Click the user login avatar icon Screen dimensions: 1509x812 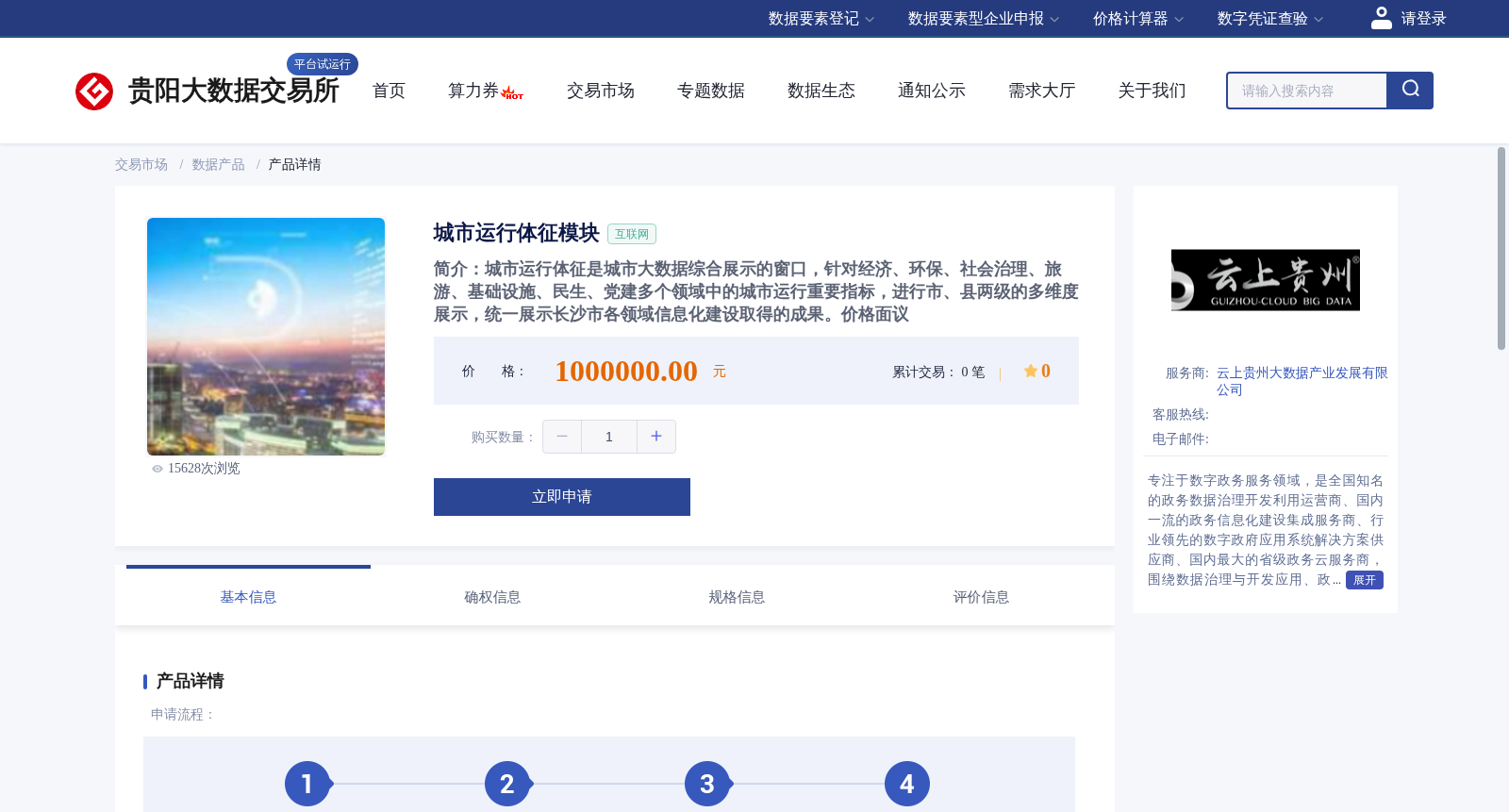pos(1381,18)
